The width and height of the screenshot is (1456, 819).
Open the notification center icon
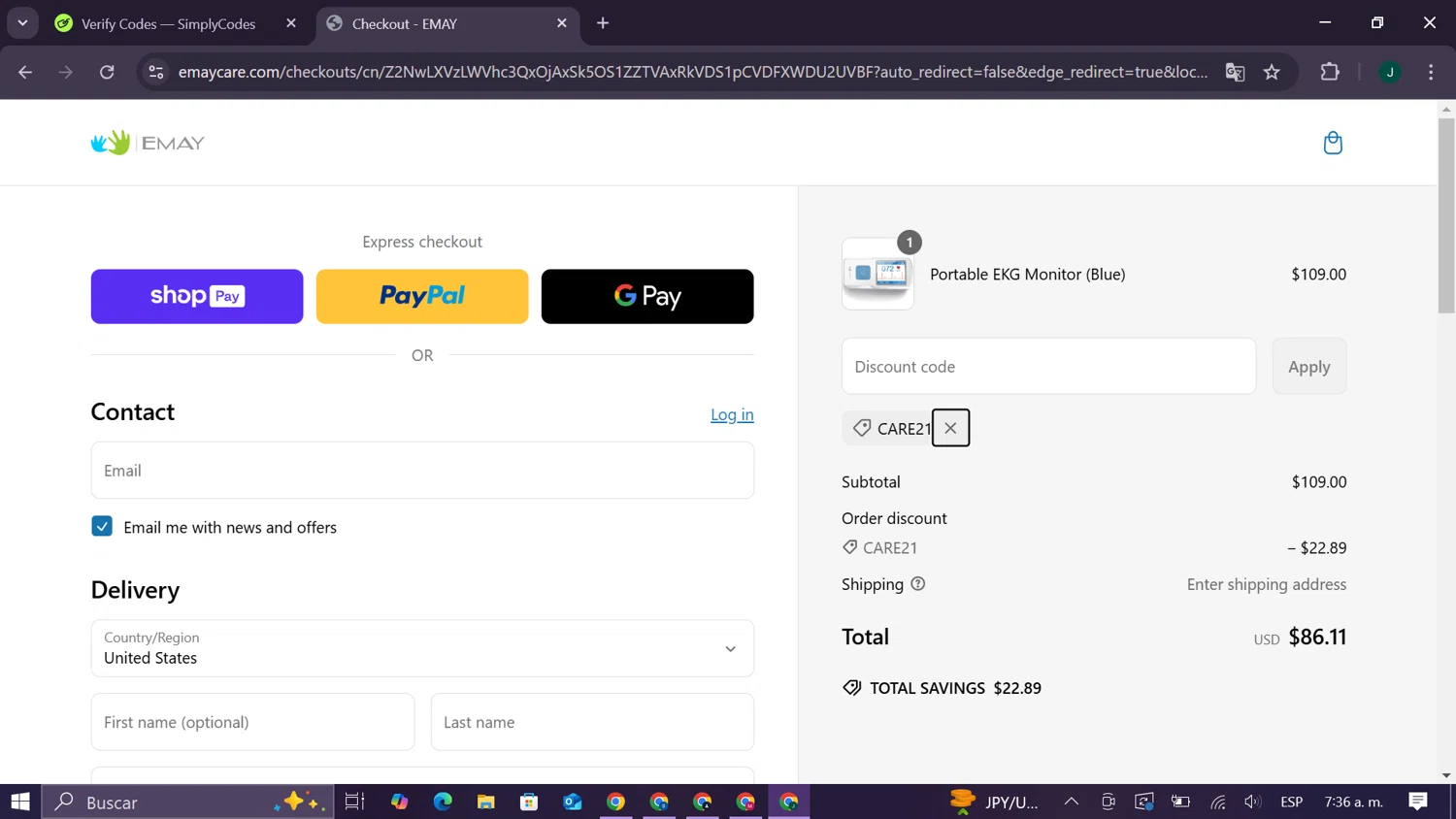click(x=1418, y=802)
